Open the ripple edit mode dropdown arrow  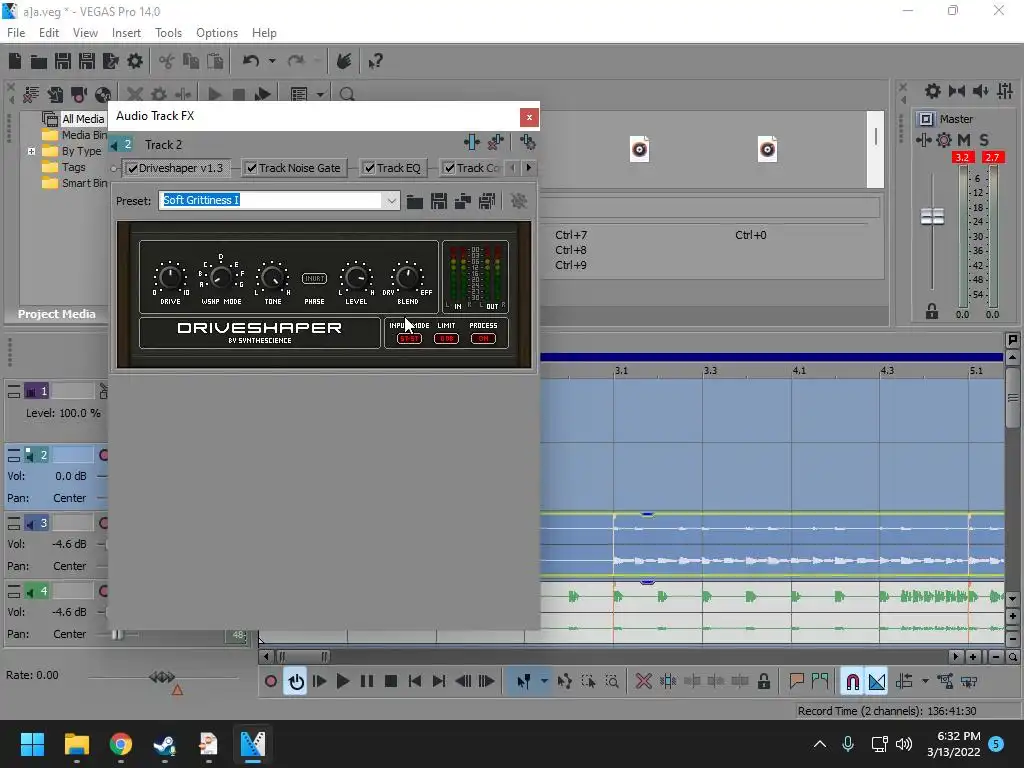pyautogui.click(x=925, y=682)
